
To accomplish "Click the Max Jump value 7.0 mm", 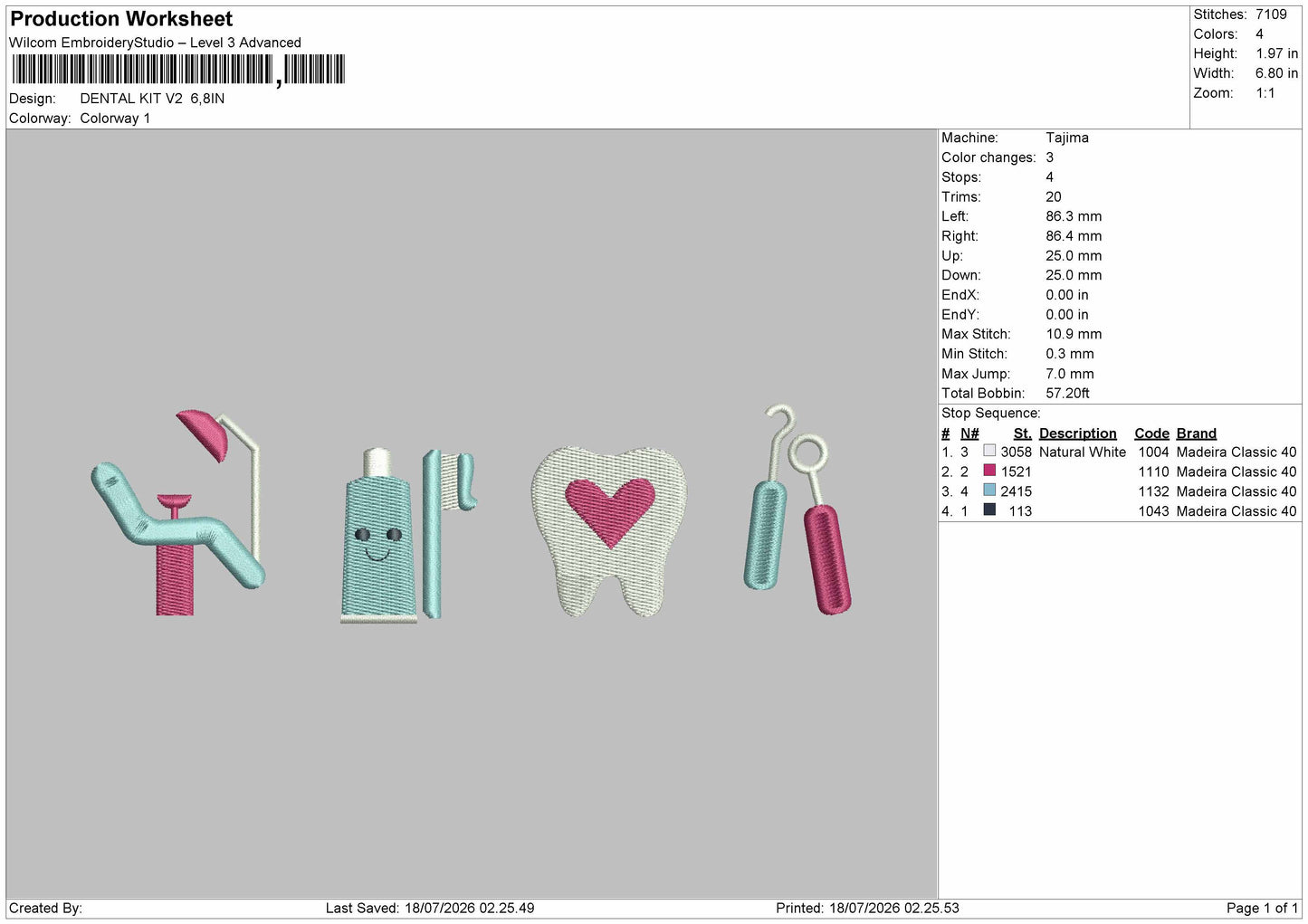I will coord(1070,374).
